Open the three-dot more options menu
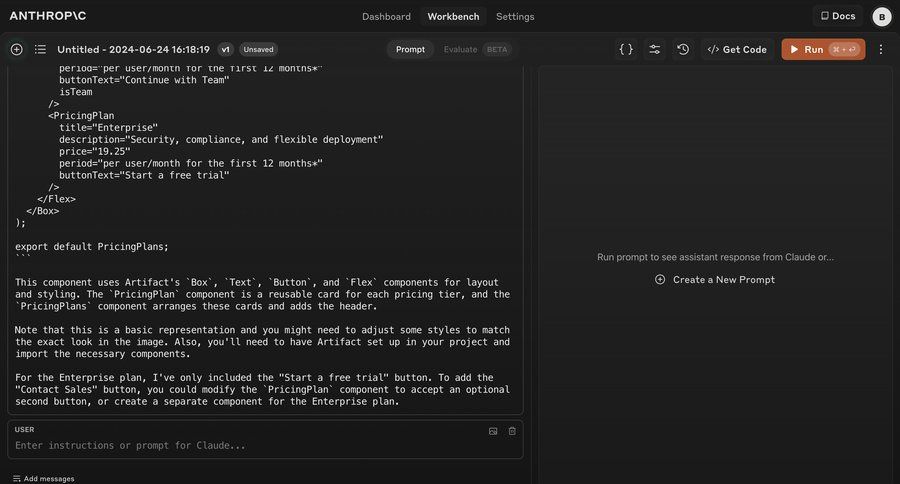 [880, 49]
